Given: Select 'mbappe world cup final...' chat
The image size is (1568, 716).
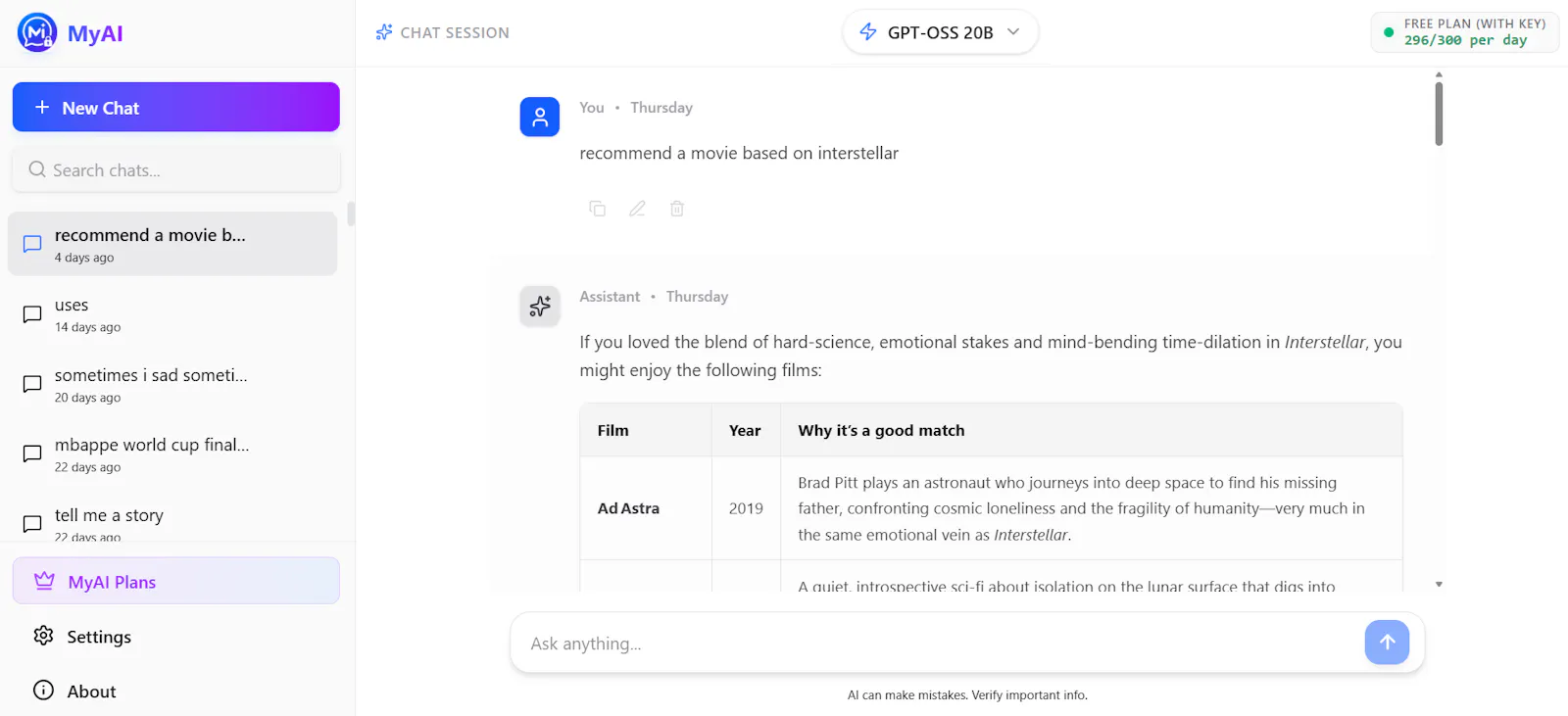Looking at the screenshot, I should click(172, 454).
